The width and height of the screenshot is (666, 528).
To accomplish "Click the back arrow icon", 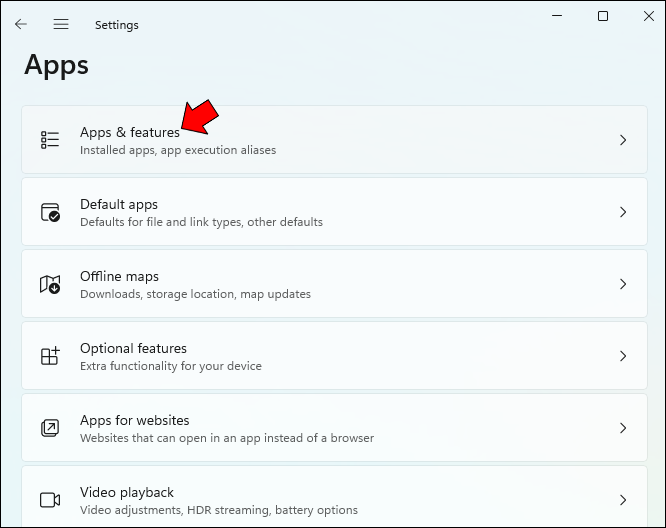I will click(21, 24).
